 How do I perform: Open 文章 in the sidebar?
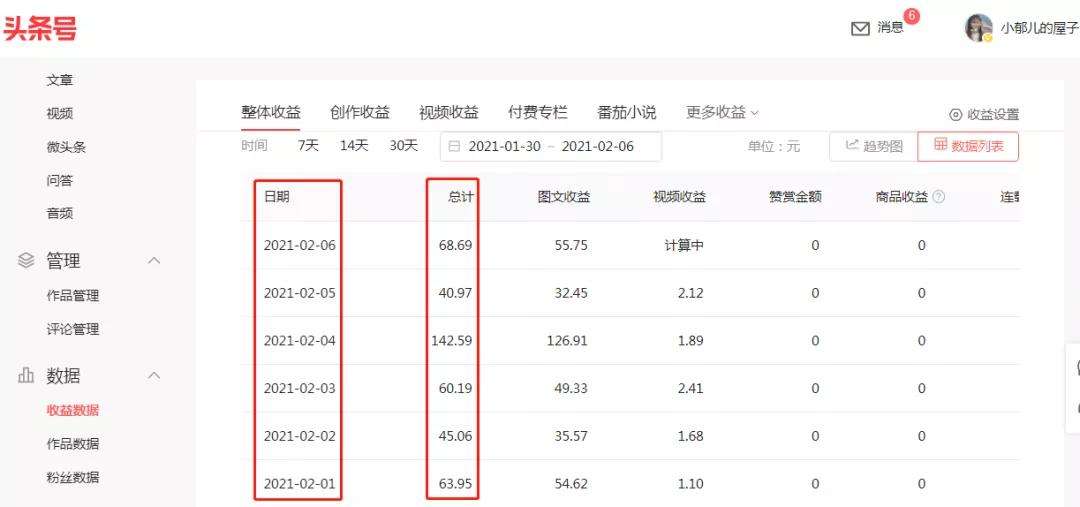click(x=60, y=81)
